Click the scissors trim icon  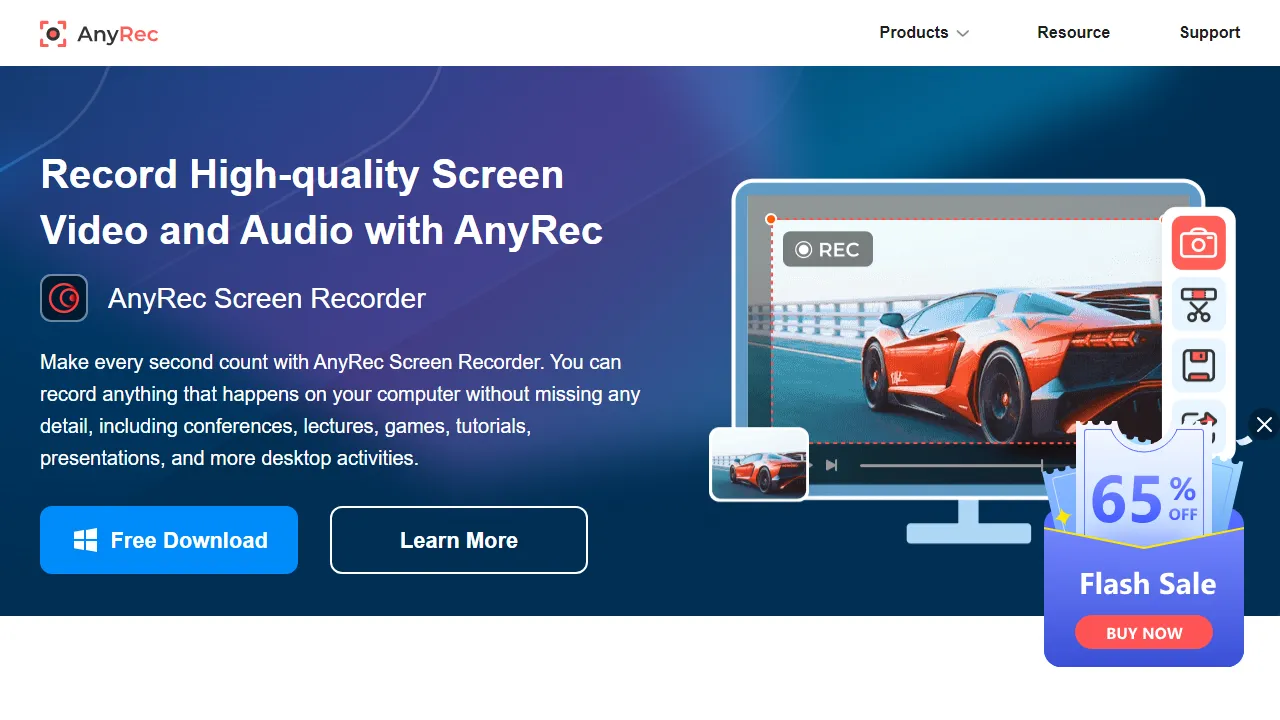(x=1198, y=305)
